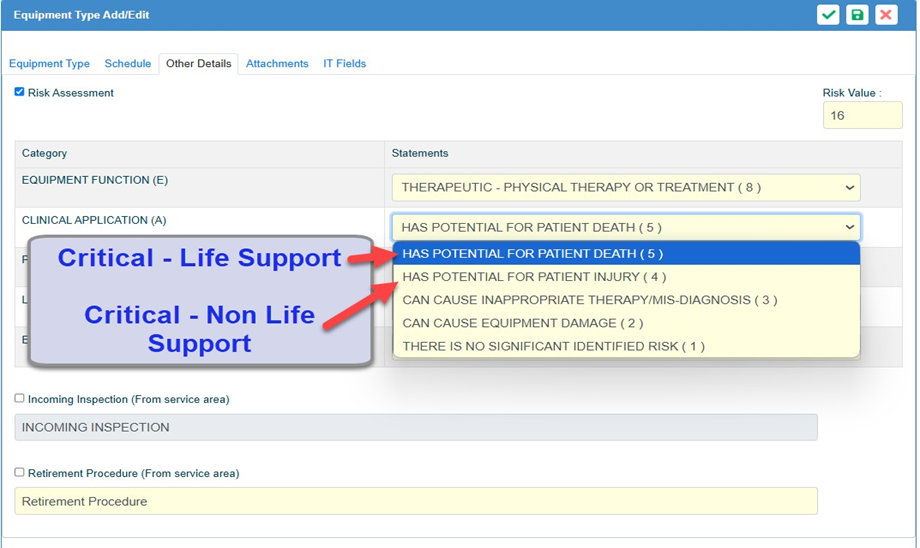
Task: Open the Equipment Function statements dropdown
Action: (x=625, y=187)
